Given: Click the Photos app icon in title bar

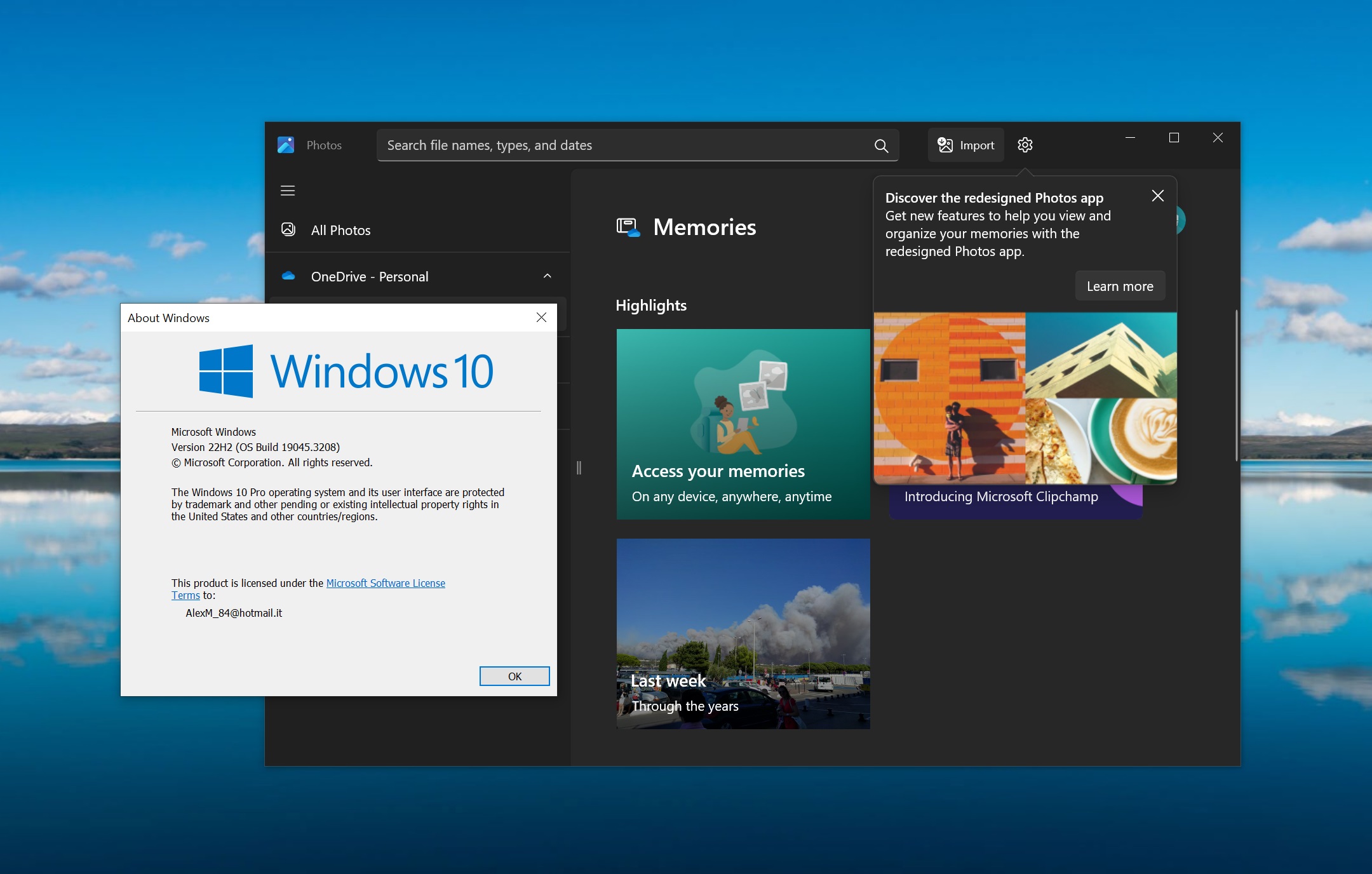Looking at the screenshot, I should tap(287, 144).
